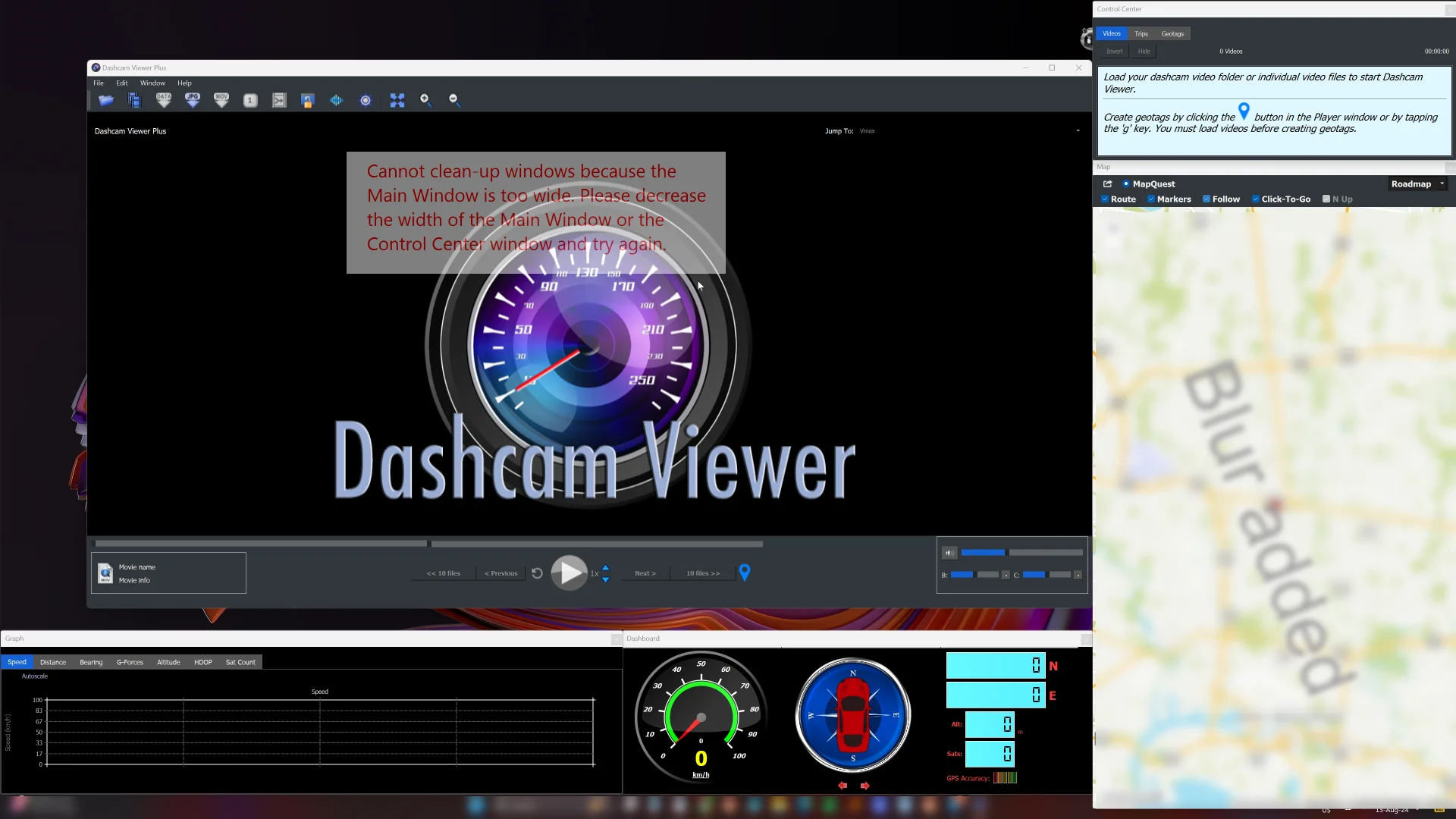1456x819 pixels.
Task: Click the multiple video files icon
Action: pos(134,100)
